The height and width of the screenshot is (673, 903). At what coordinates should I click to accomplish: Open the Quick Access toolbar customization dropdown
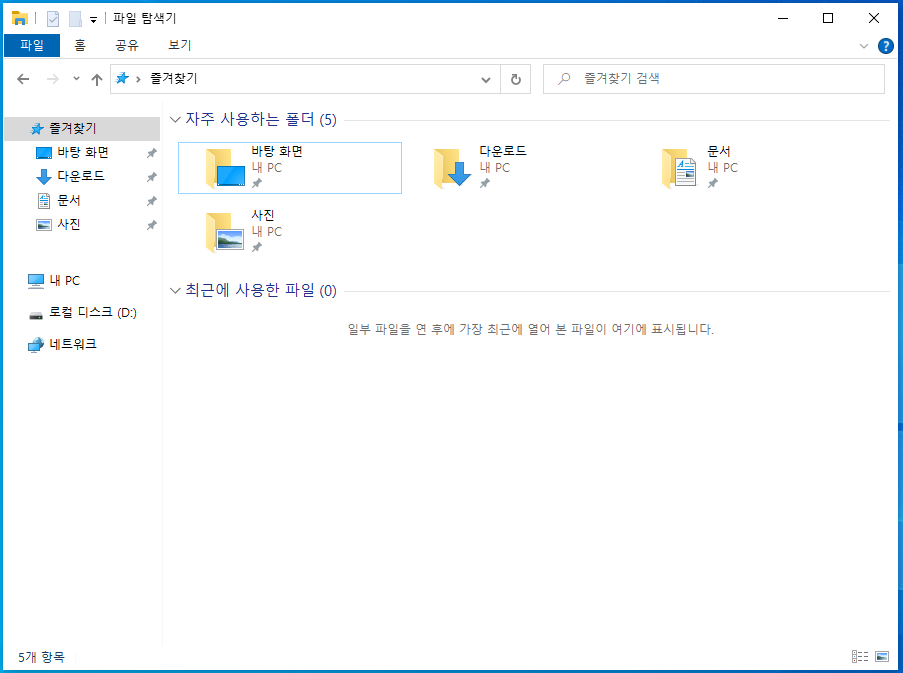tap(93, 18)
